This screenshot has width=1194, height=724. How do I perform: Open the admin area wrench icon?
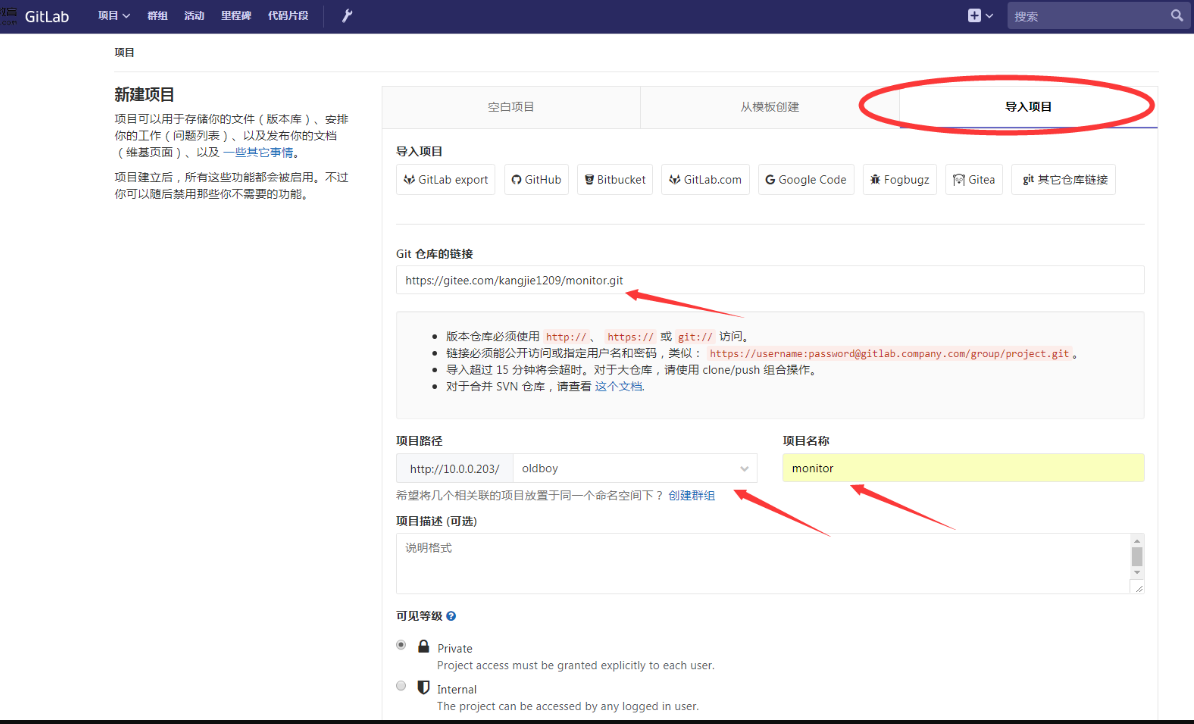(x=346, y=15)
